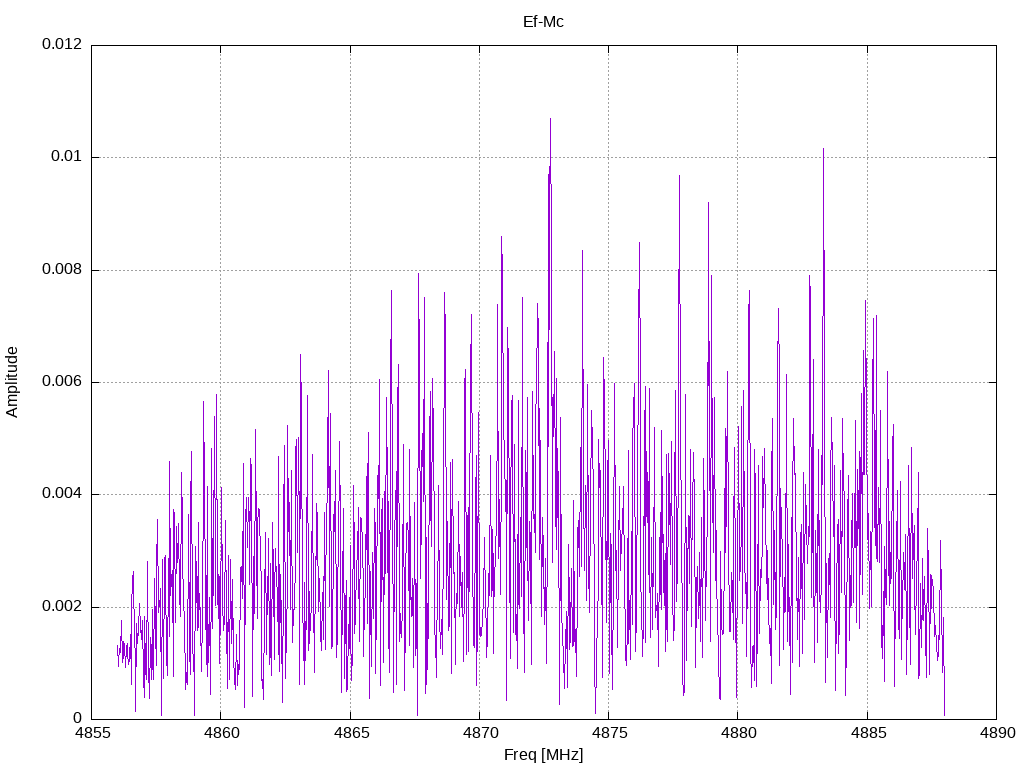Click the Amplitude y-axis label
Image resolution: width=1024 pixels, height=768 pixels.
[12, 382]
